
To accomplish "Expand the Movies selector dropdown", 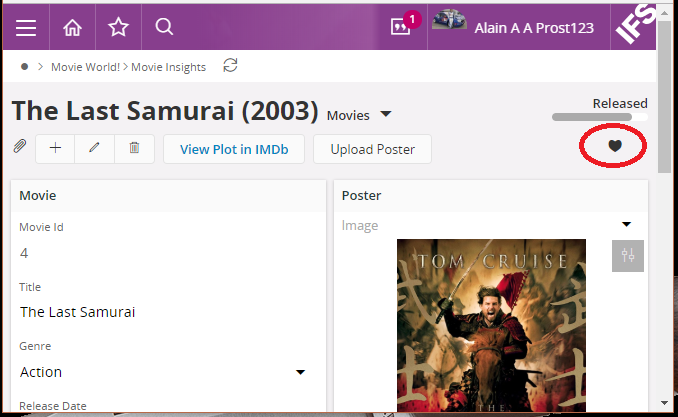I will click(386, 113).
